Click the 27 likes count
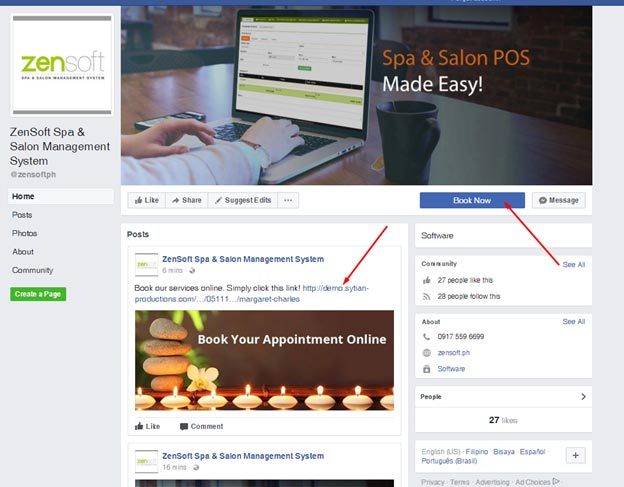Screen dimensions: 624x487 (x=503, y=420)
